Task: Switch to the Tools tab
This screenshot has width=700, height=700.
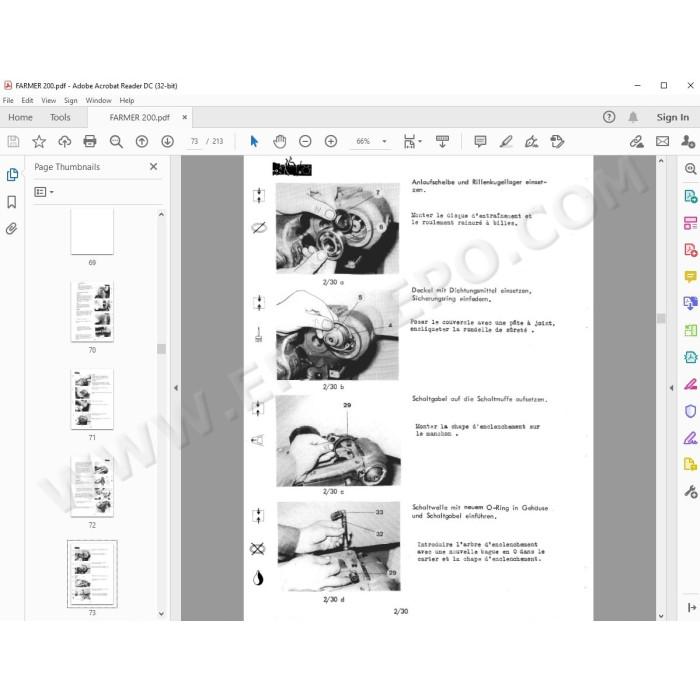Action: click(60, 117)
